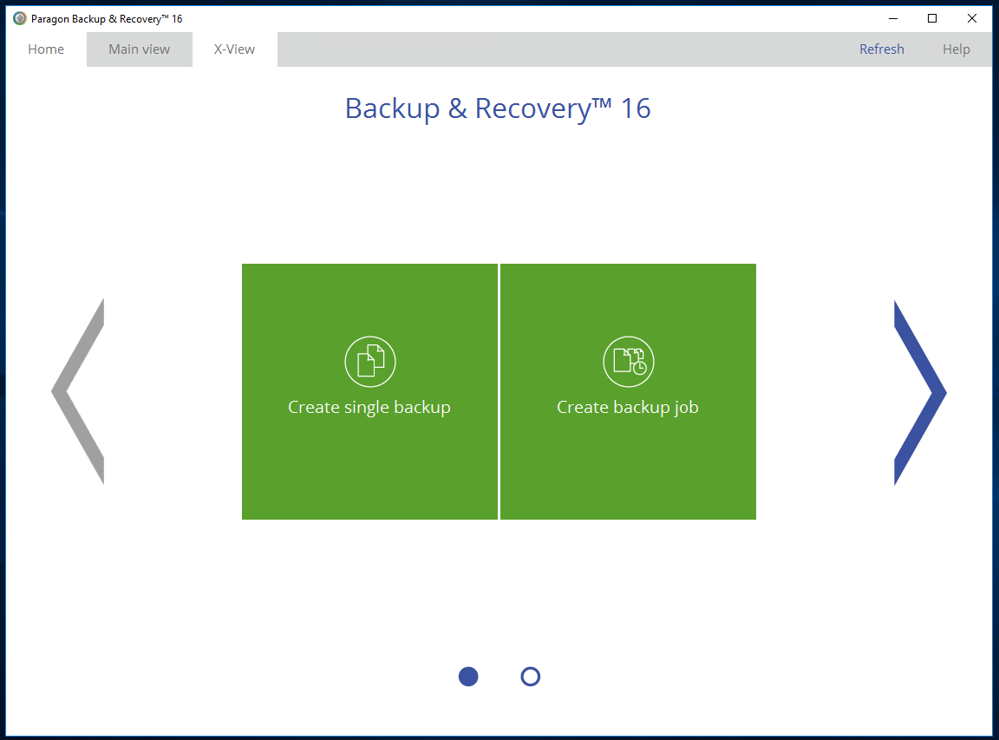
Task: Go to next page with blue right arrow
Action: tap(920, 393)
